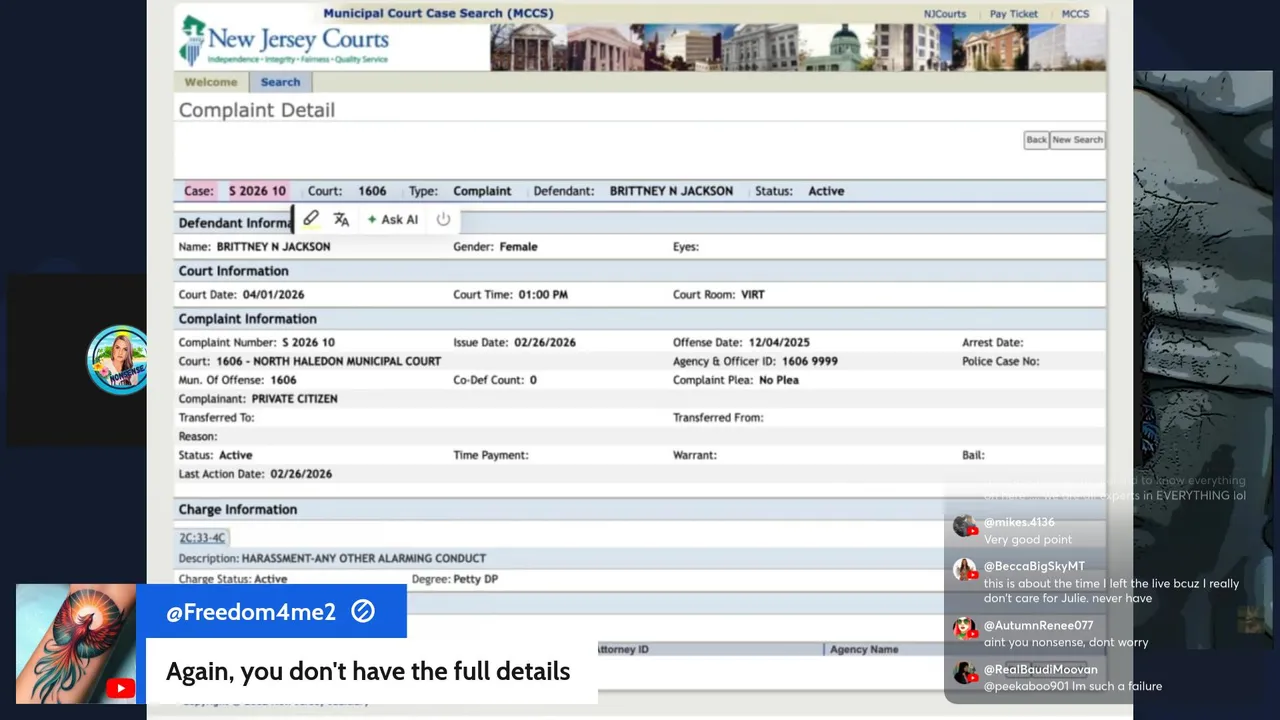The height and width of the screenshot is (720, 1280).
Task: Click @mikes.4136 chat avatar
Action: tap(965, 526)
